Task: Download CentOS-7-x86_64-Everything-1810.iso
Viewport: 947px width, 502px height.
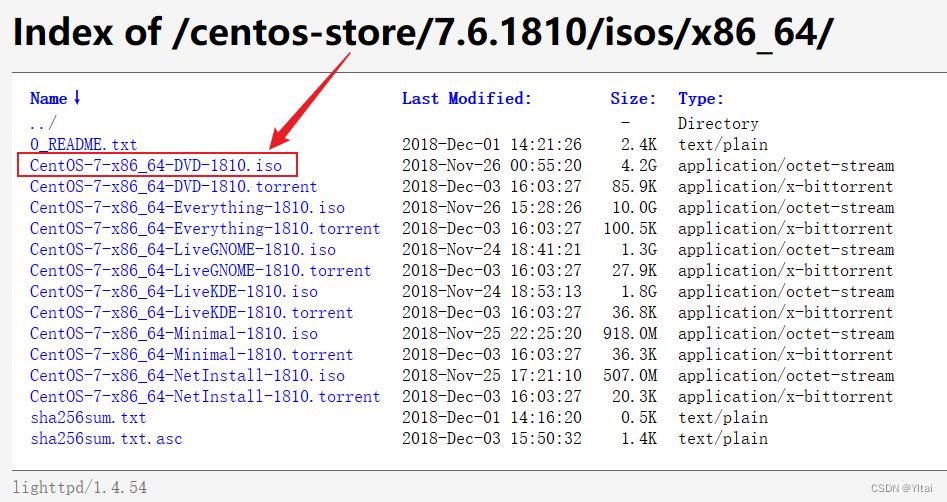Action: pos(187,208)
